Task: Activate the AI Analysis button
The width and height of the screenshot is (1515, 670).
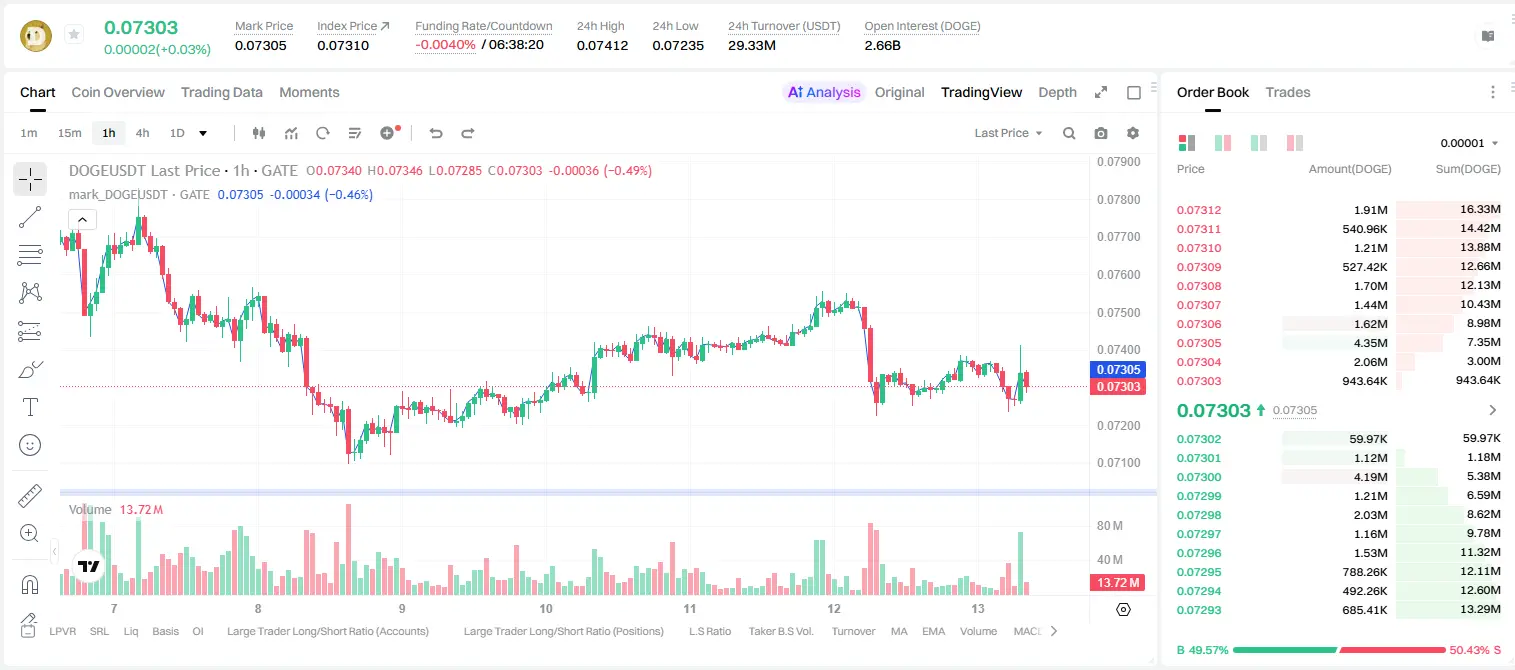Action: point(824,92)
